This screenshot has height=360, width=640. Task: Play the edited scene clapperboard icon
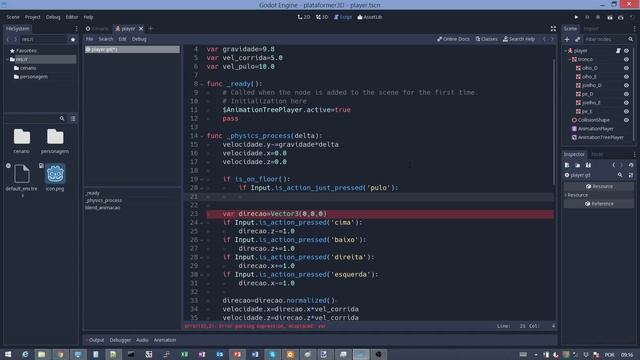tap(610, 17)
